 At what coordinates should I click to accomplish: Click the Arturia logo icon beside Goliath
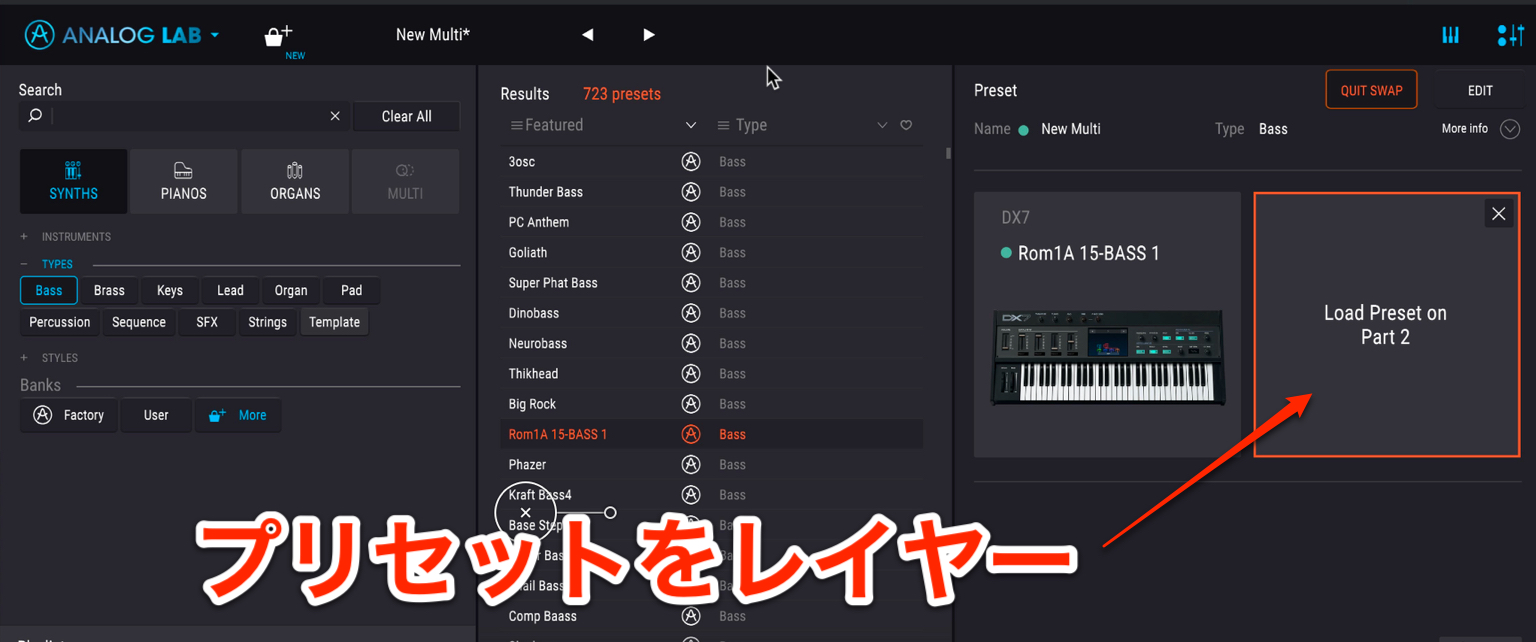point(691,253)
